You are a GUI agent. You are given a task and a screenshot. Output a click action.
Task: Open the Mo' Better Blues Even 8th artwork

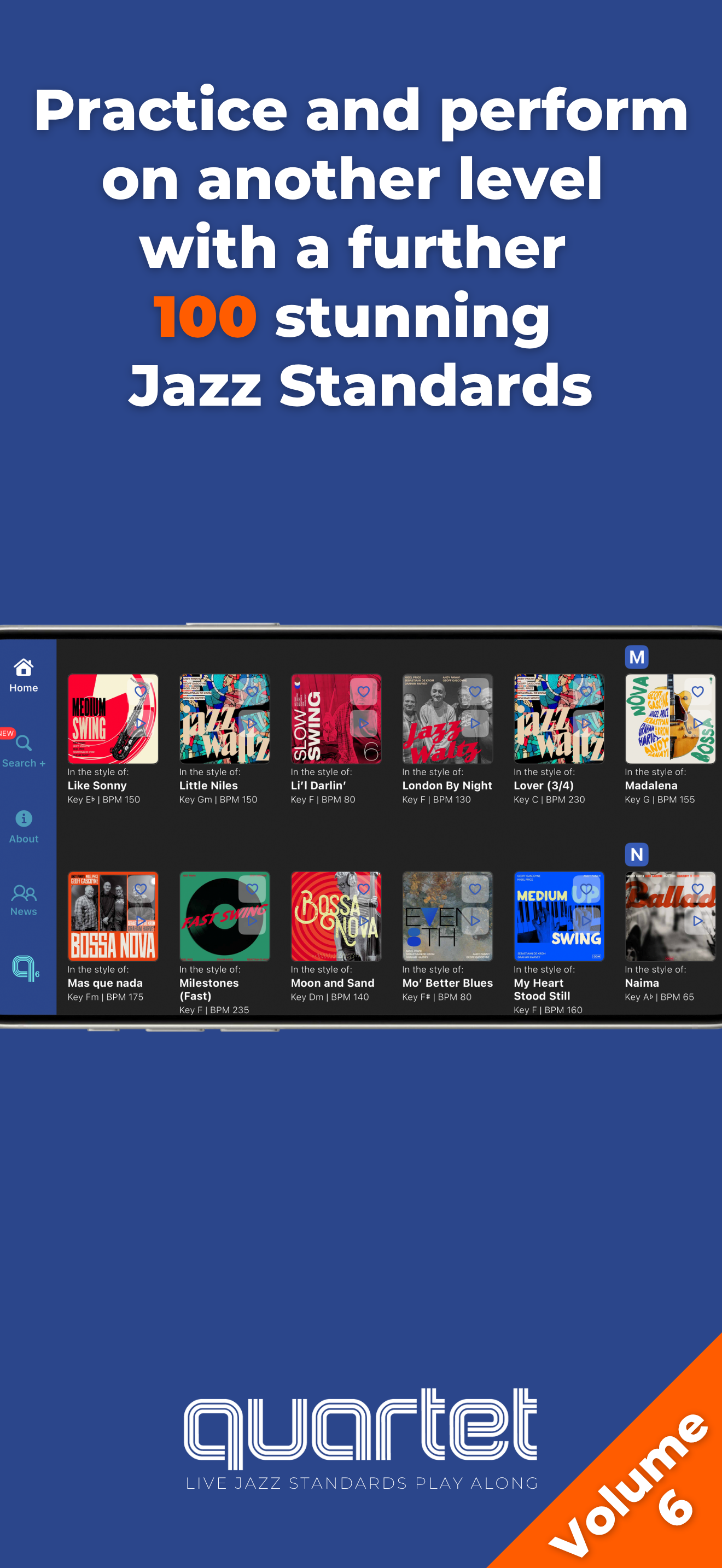(x=447, y=916)
